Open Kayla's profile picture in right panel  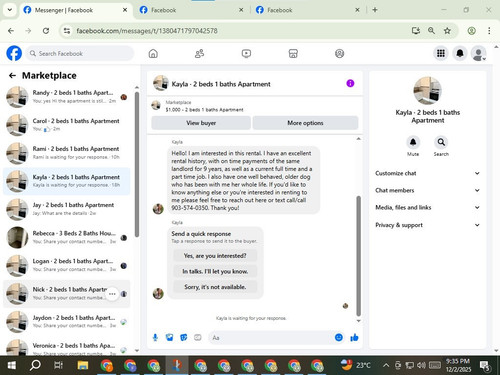point(427,90)
